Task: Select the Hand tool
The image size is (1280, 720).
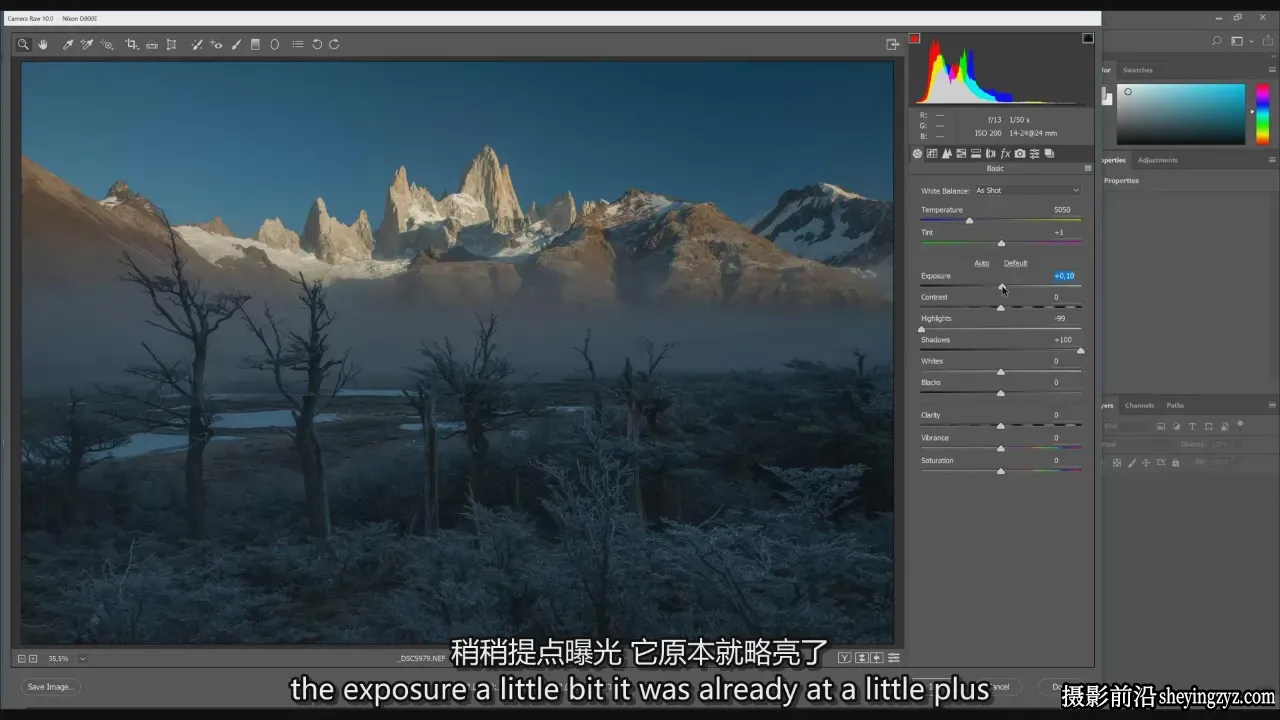Action: click(43, 44)
